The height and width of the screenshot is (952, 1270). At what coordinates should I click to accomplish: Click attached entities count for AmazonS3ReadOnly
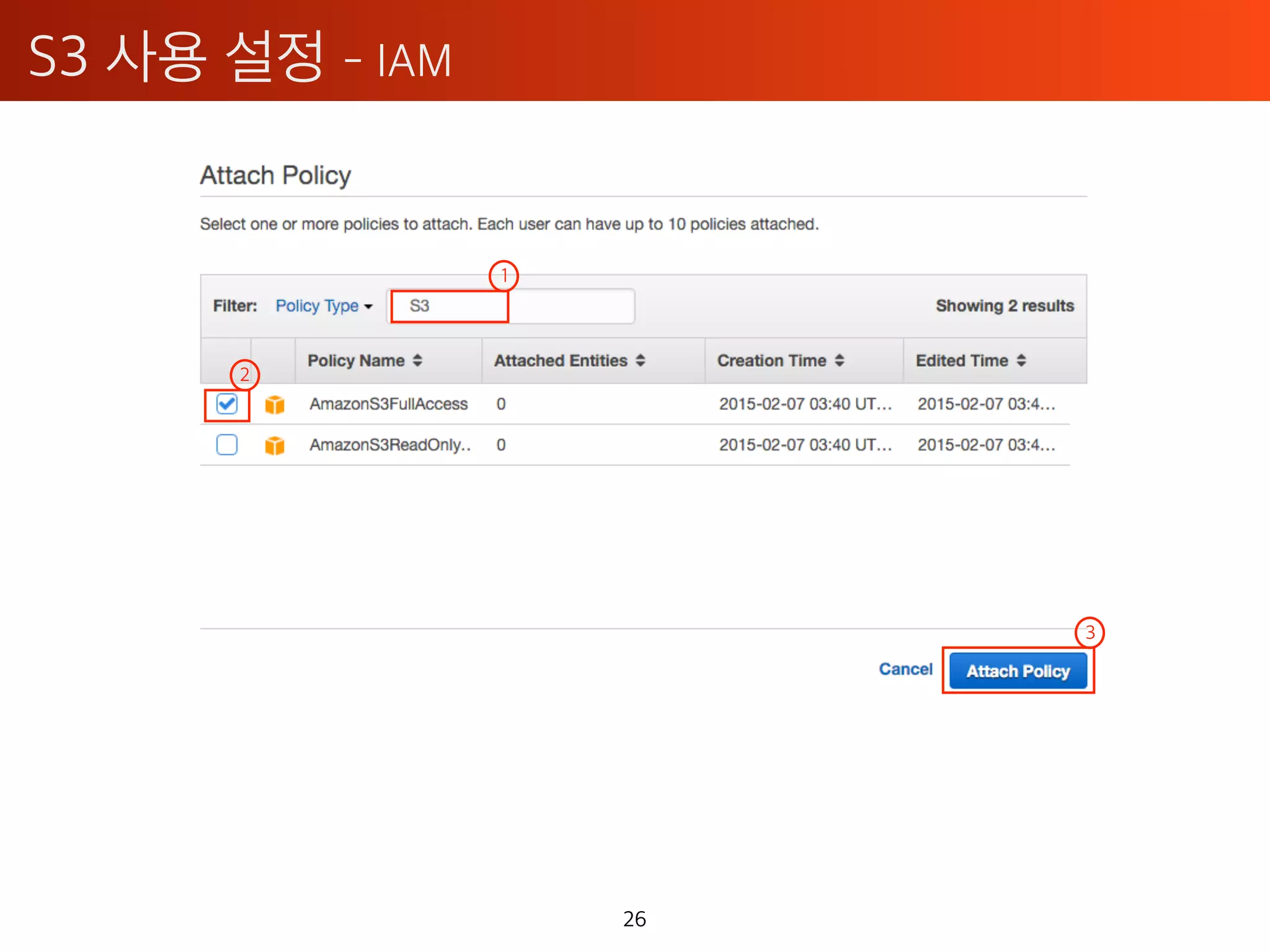[x=501, y=444]
